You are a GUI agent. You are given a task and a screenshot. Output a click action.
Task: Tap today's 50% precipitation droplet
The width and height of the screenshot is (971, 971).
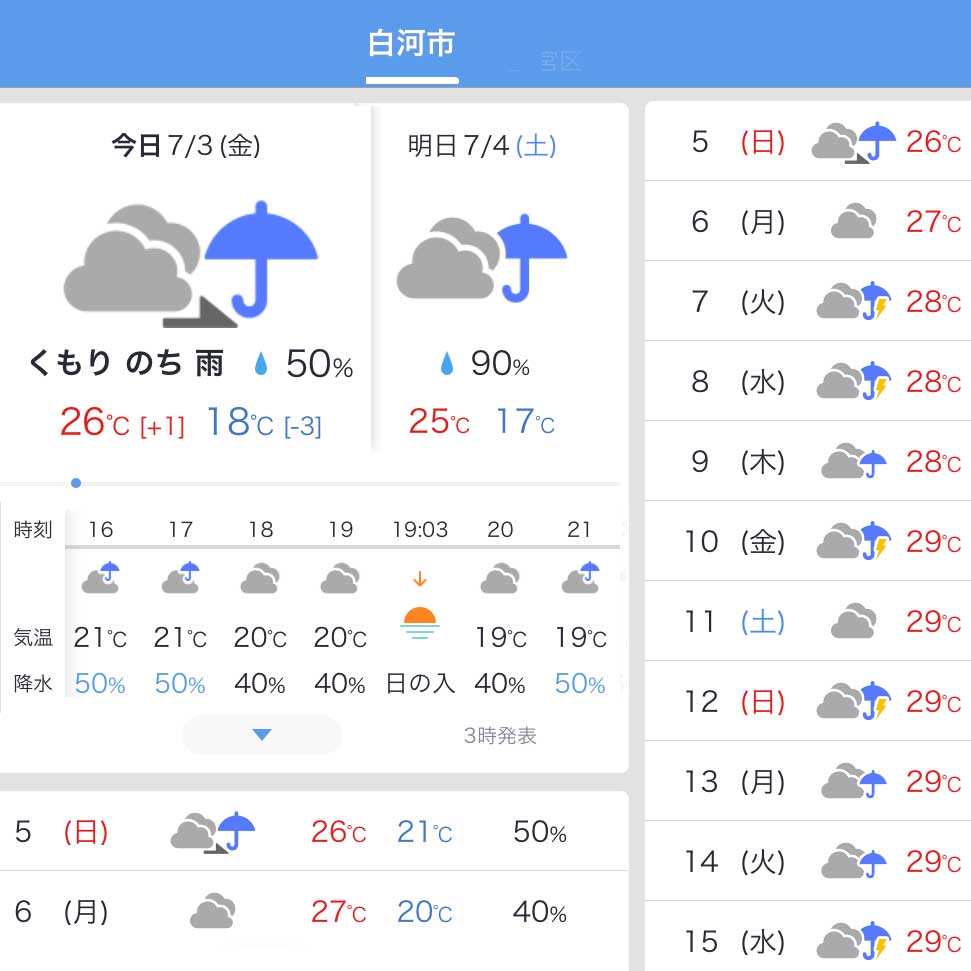(261, 364)
